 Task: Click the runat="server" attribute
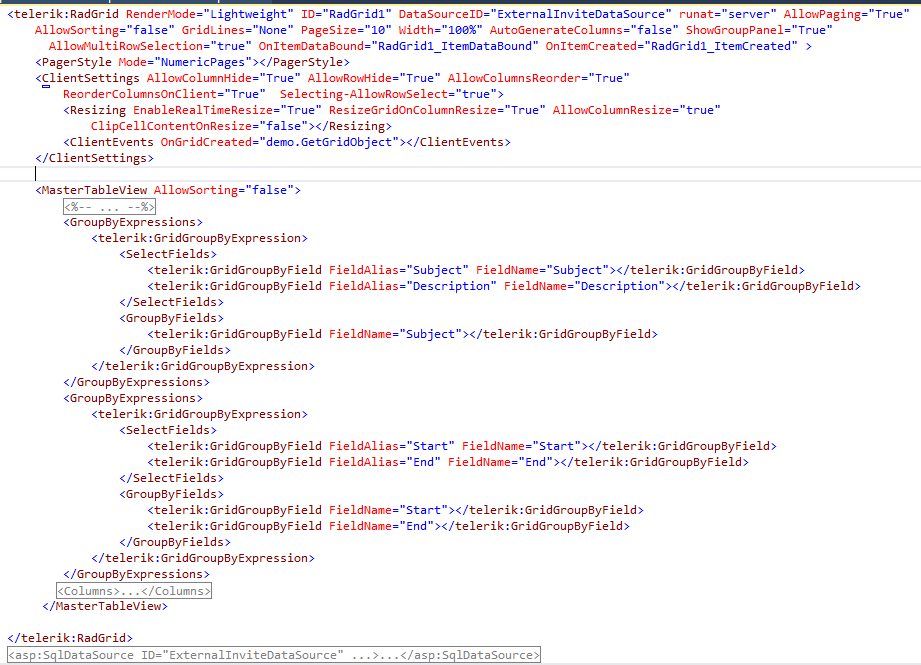[x=727, y=14]
